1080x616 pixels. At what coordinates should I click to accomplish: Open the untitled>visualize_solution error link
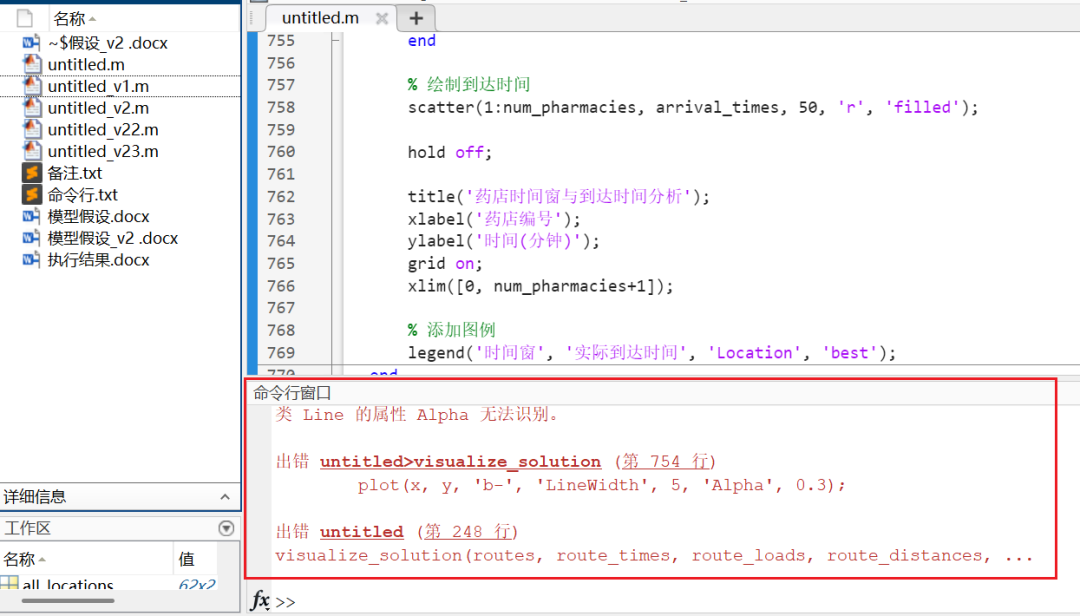click(460, 462)
